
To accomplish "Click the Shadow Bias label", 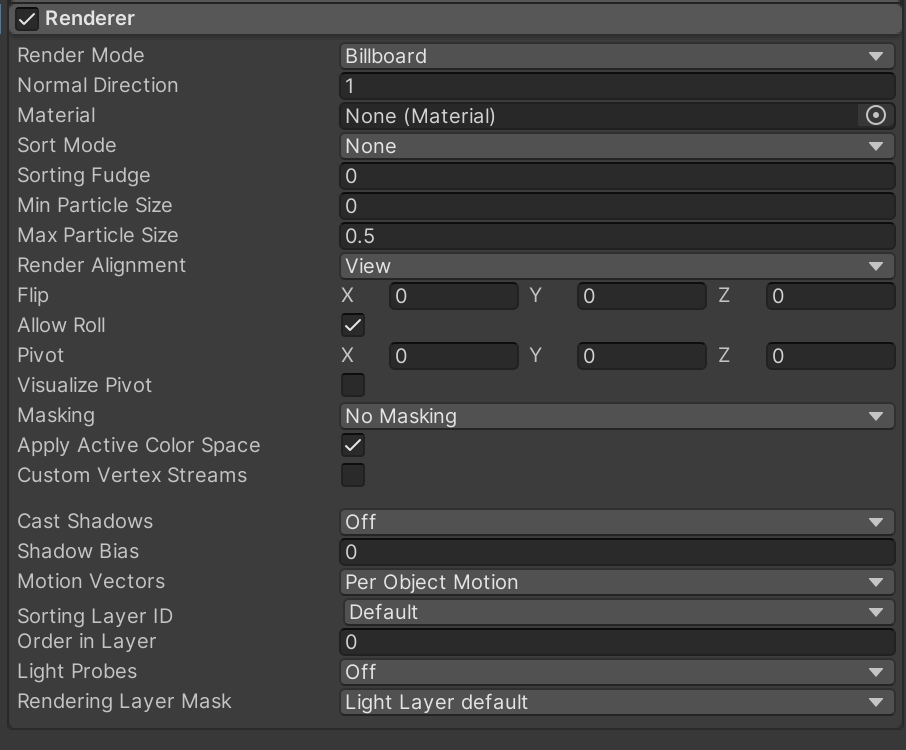I will point(78,551).
